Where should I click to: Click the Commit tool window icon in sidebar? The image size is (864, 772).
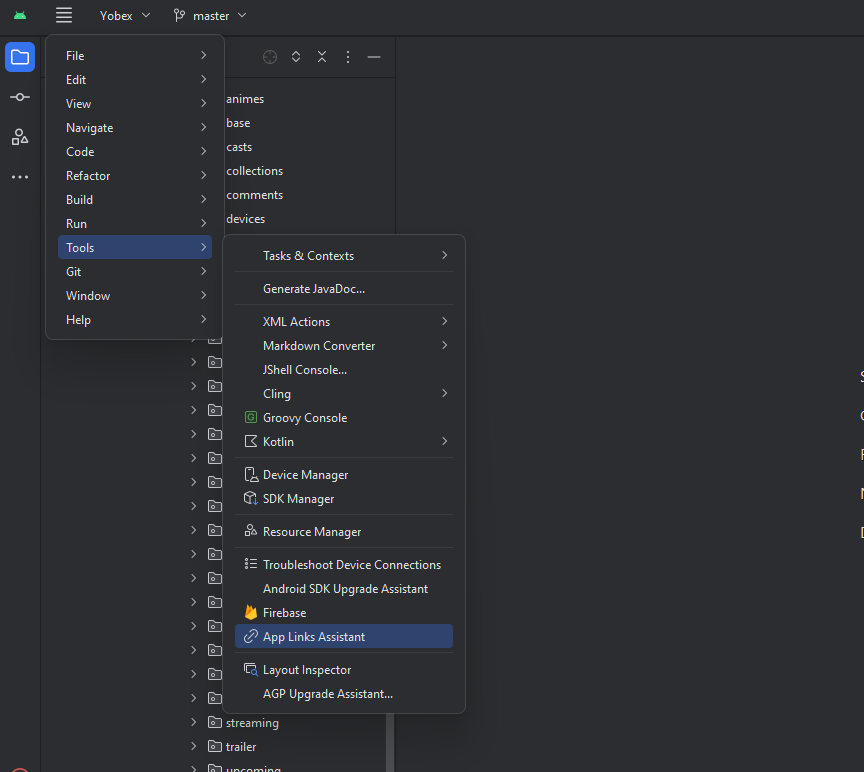click(x=20, y=97)
